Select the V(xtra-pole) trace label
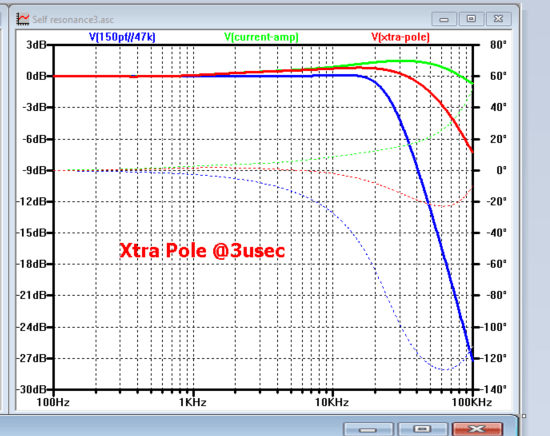 (401, 37)
